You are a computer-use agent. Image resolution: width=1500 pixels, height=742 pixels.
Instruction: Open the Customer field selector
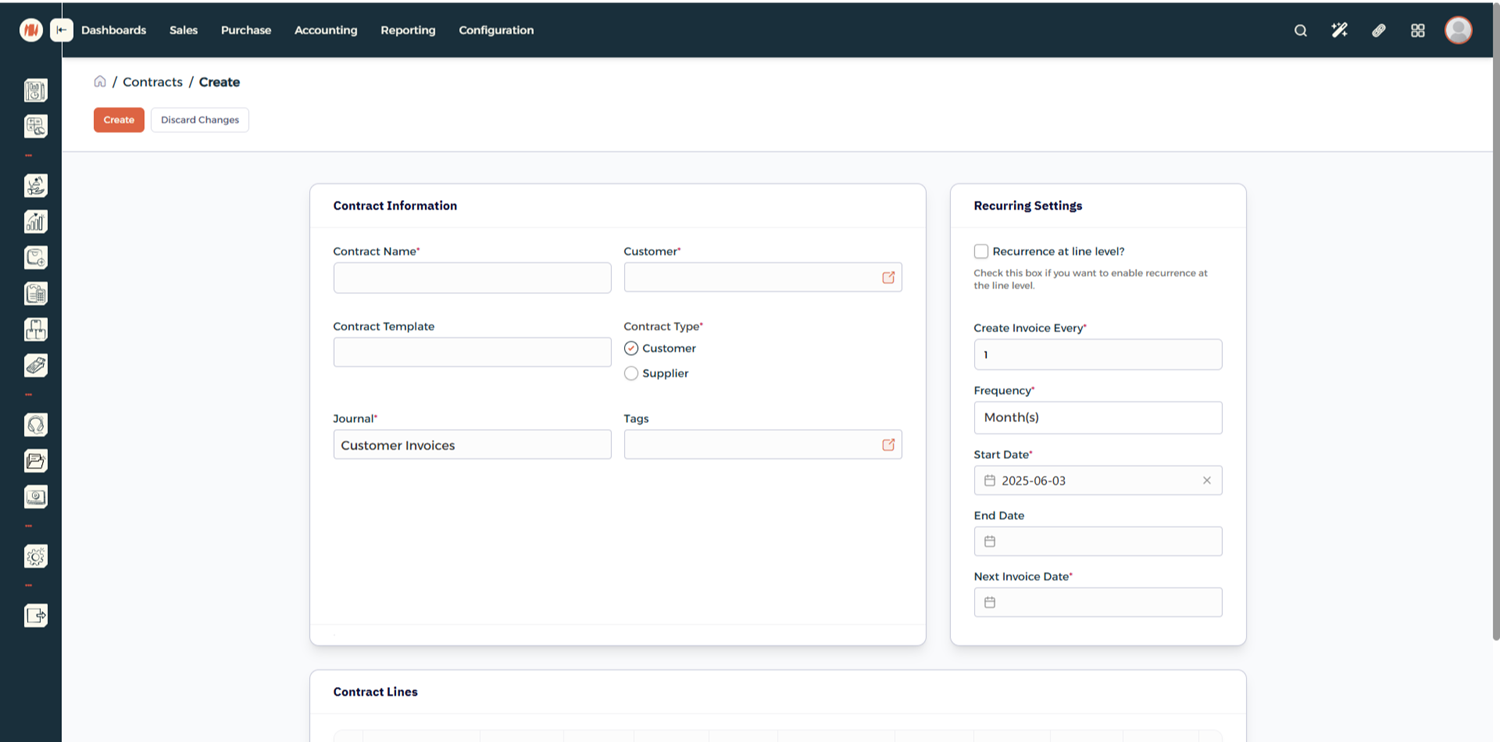click(763, 277)
